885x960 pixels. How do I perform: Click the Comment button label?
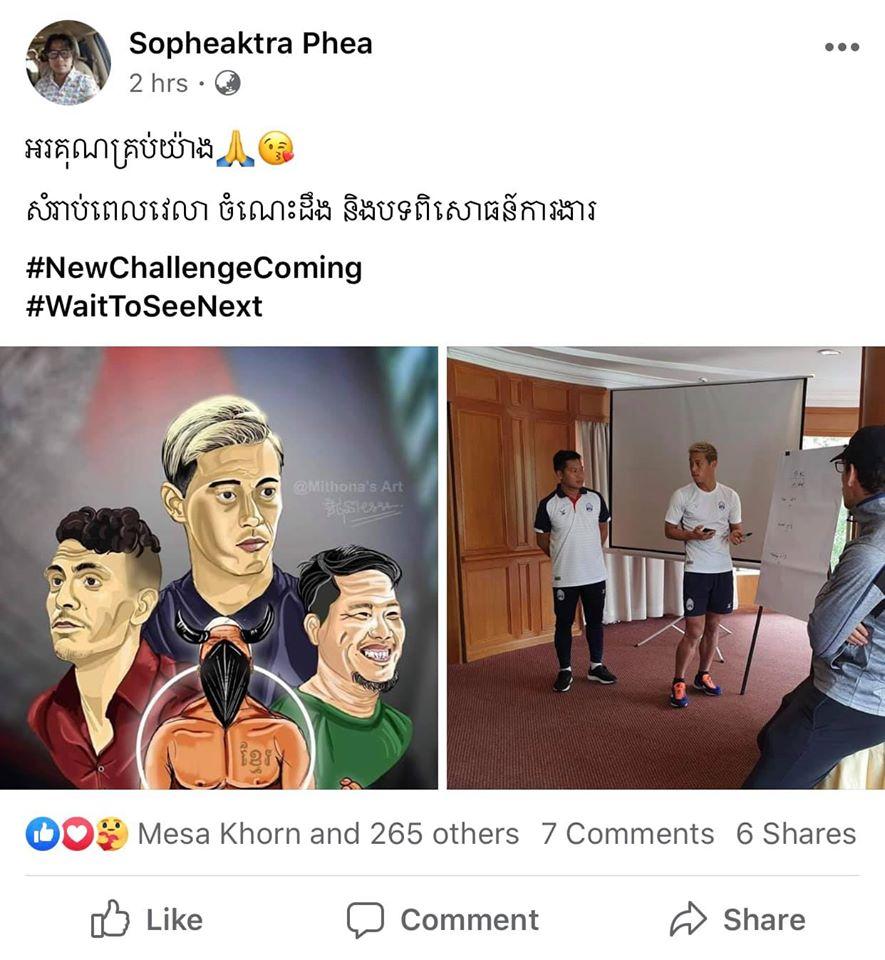coord(469,920)
